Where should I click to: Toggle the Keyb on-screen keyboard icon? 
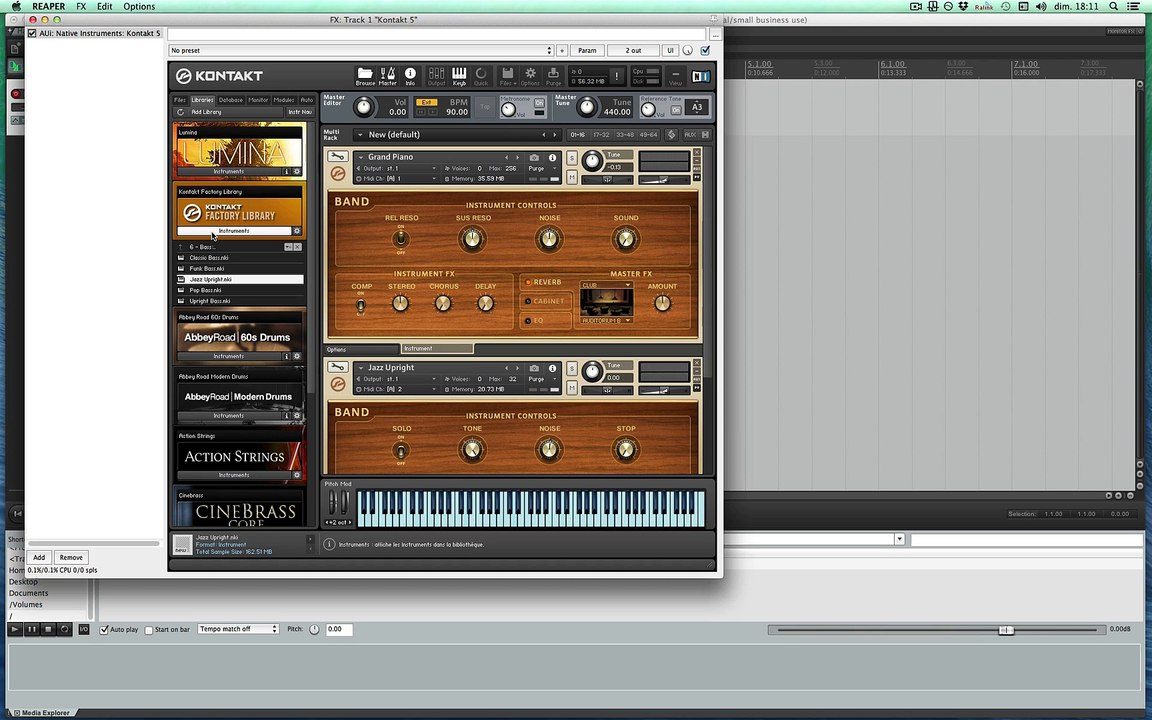(x=459, y=76)
